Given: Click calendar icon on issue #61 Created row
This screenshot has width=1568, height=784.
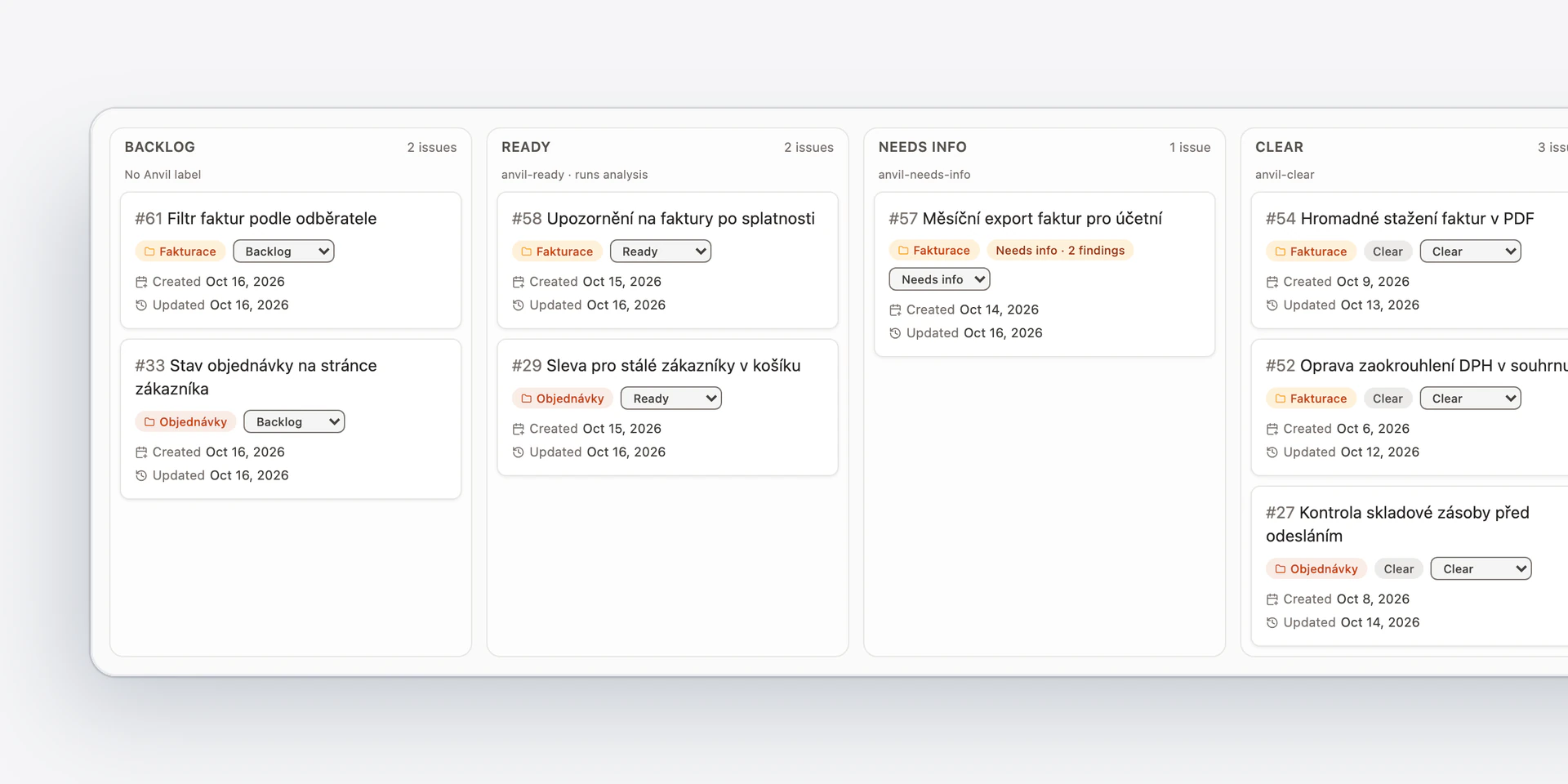Looking at the screenshot, I should pos(141,282).
